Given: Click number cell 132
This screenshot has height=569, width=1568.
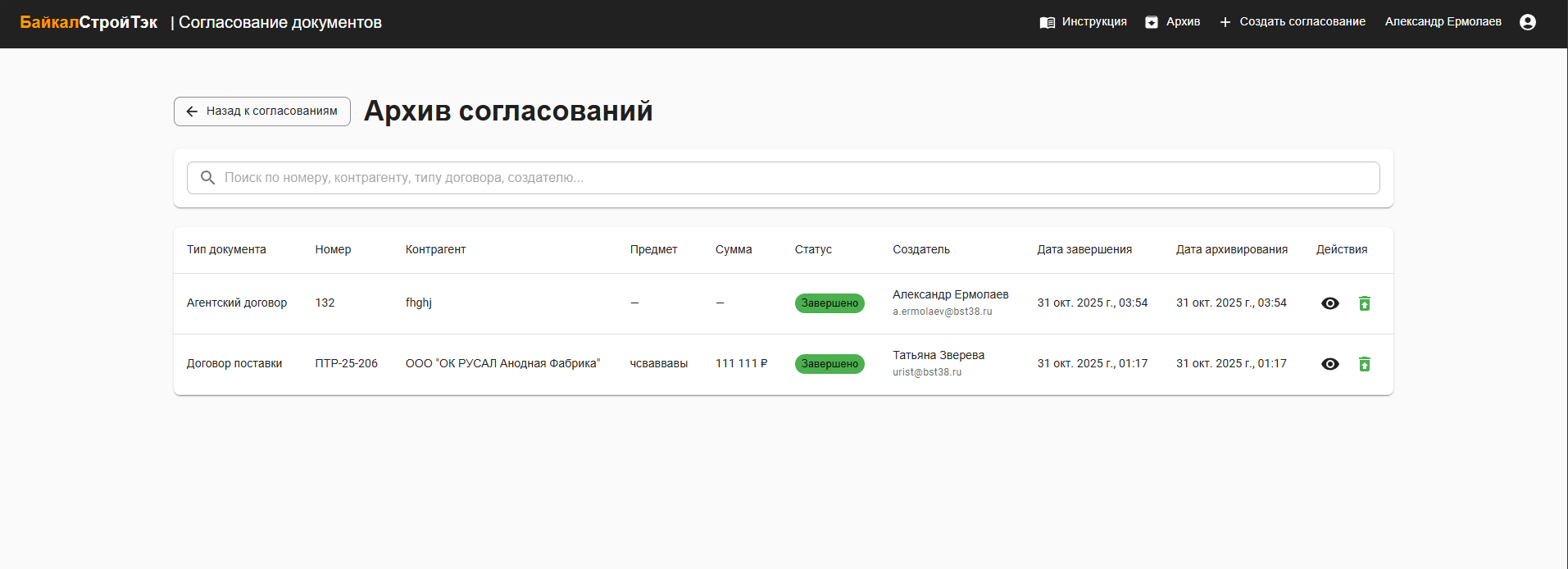Looking at the screenshot, I should pyautogui.click(x=325, y=303).
